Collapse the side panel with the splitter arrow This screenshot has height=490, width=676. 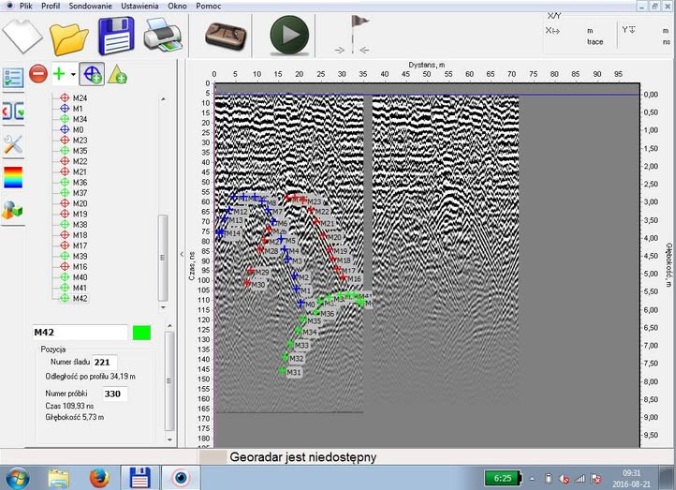click(x=182, y=254)
